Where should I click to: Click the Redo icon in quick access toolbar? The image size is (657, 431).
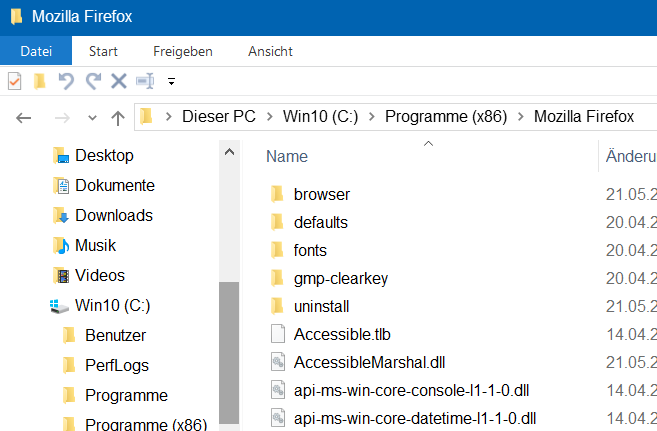(93, 81)
